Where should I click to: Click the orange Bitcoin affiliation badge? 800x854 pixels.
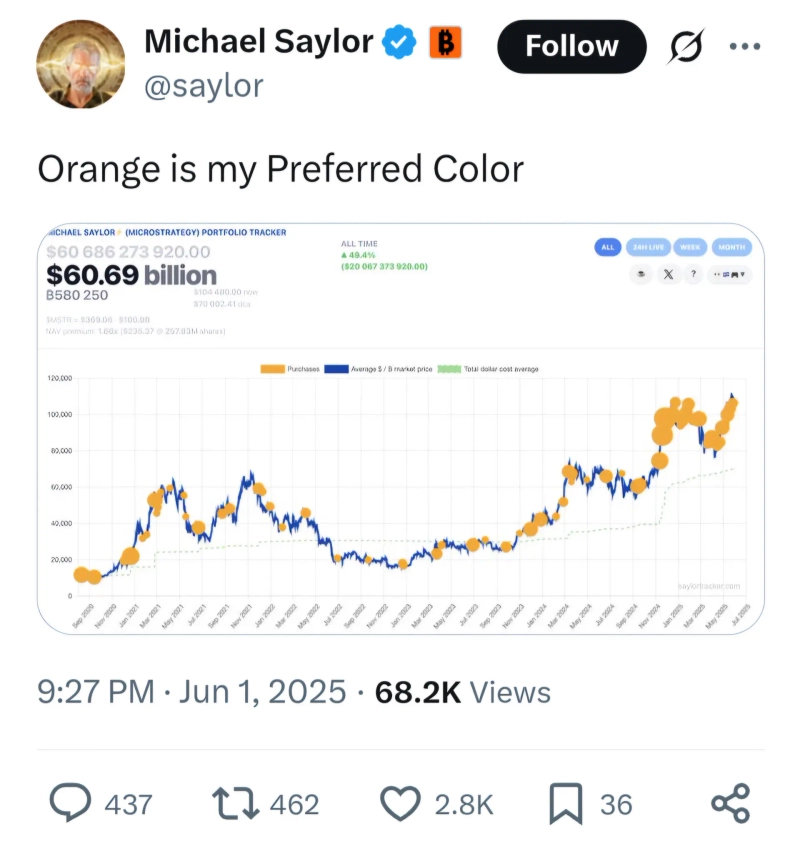(x=444, y=42)
